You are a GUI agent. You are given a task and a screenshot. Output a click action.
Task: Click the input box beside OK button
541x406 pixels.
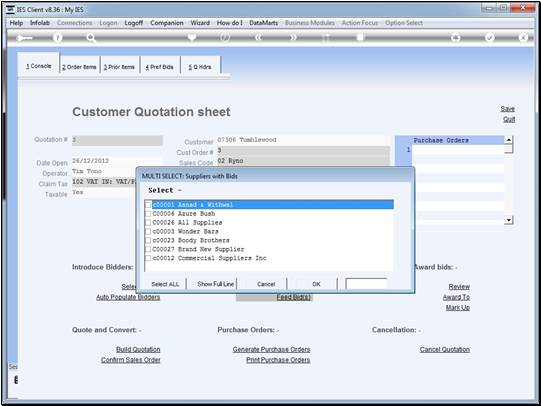click(366, 284)
